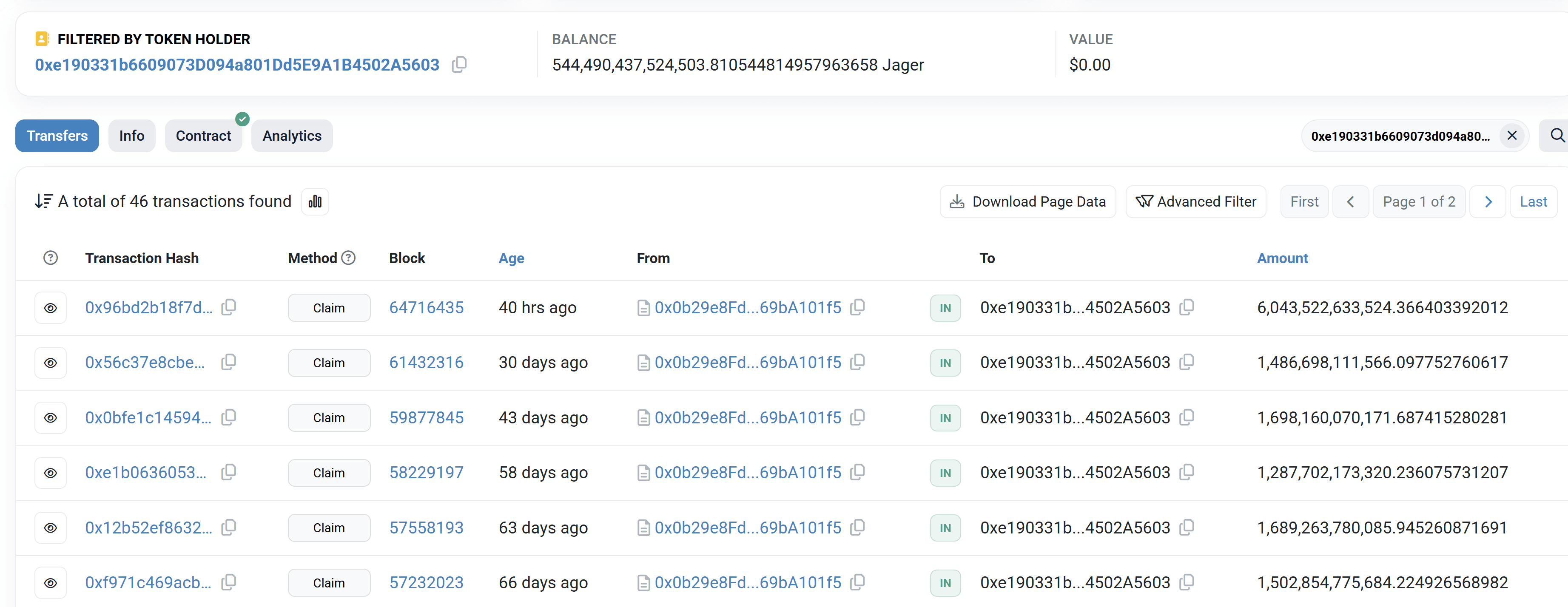Click the sort icon beside total transactions
The width and height of the screenshot is (1568, 607).
[43, 202]
